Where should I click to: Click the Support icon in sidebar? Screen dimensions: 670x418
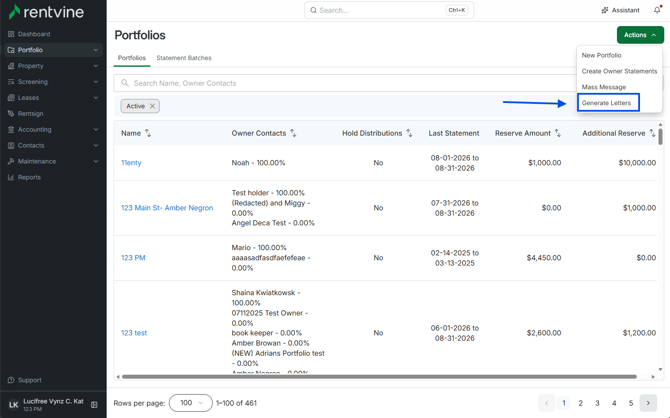[x=11, y=380]
